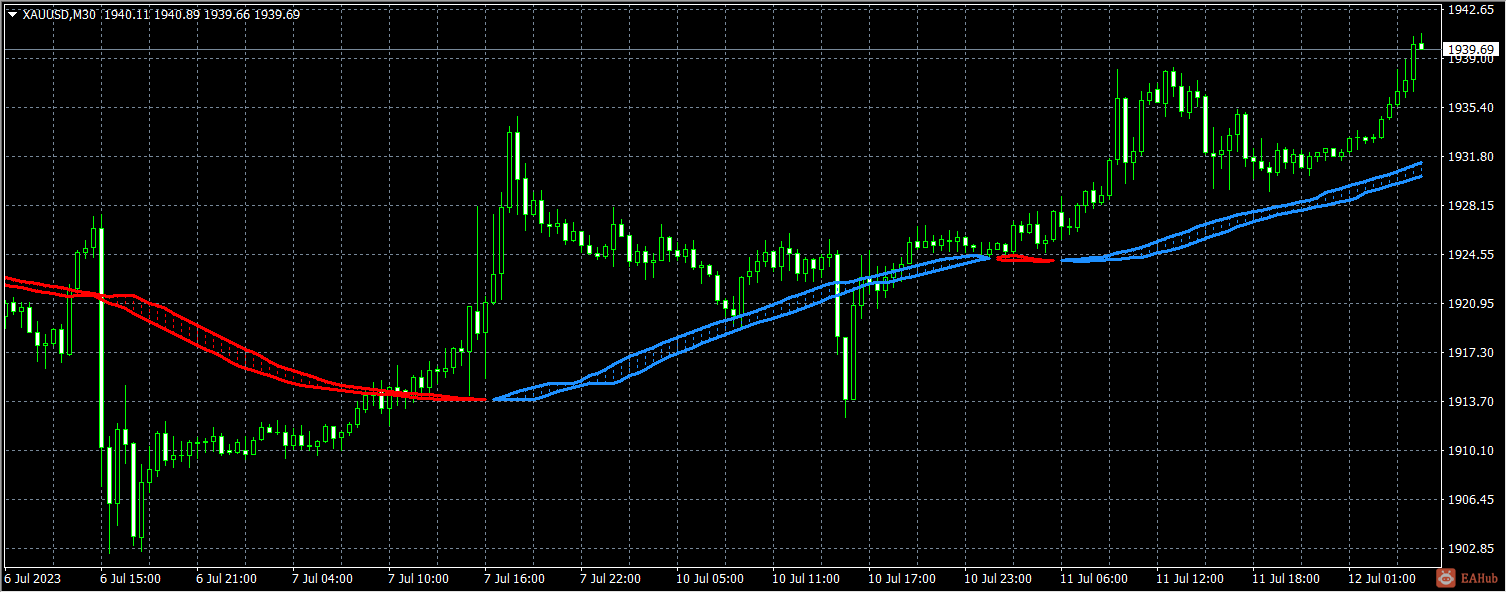Click the 1935.40 price scale label

pos(1470,107)
